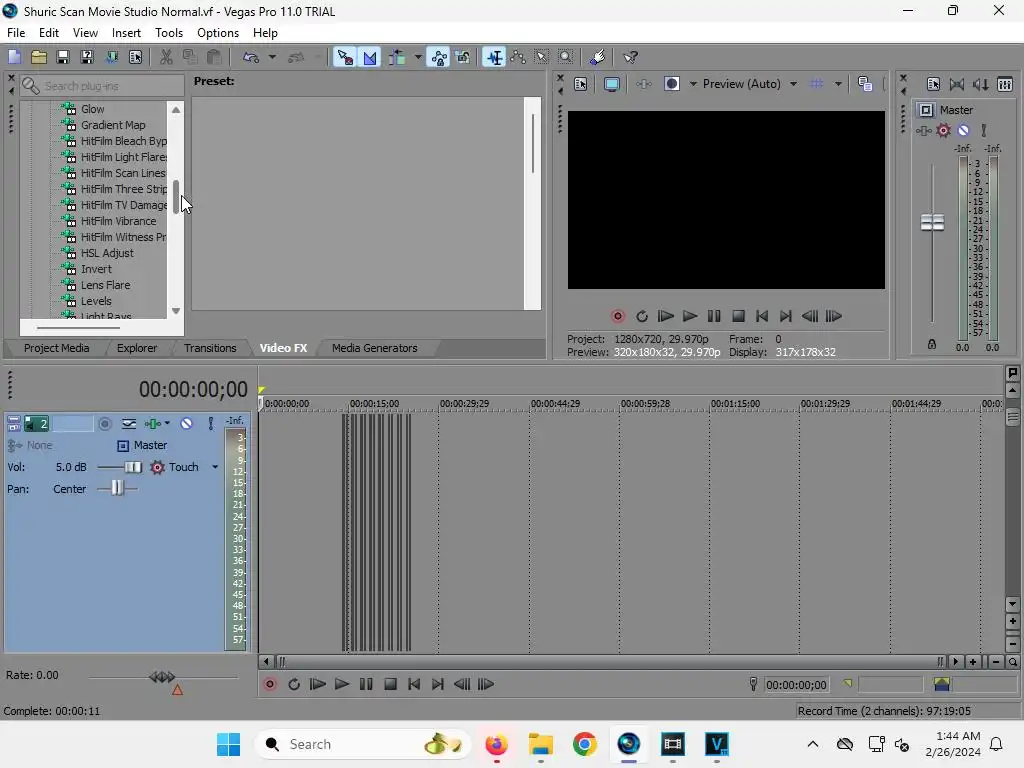1024x768 pixels.
Task: Click the Cut scissors icon
Action: click(167, 57)
